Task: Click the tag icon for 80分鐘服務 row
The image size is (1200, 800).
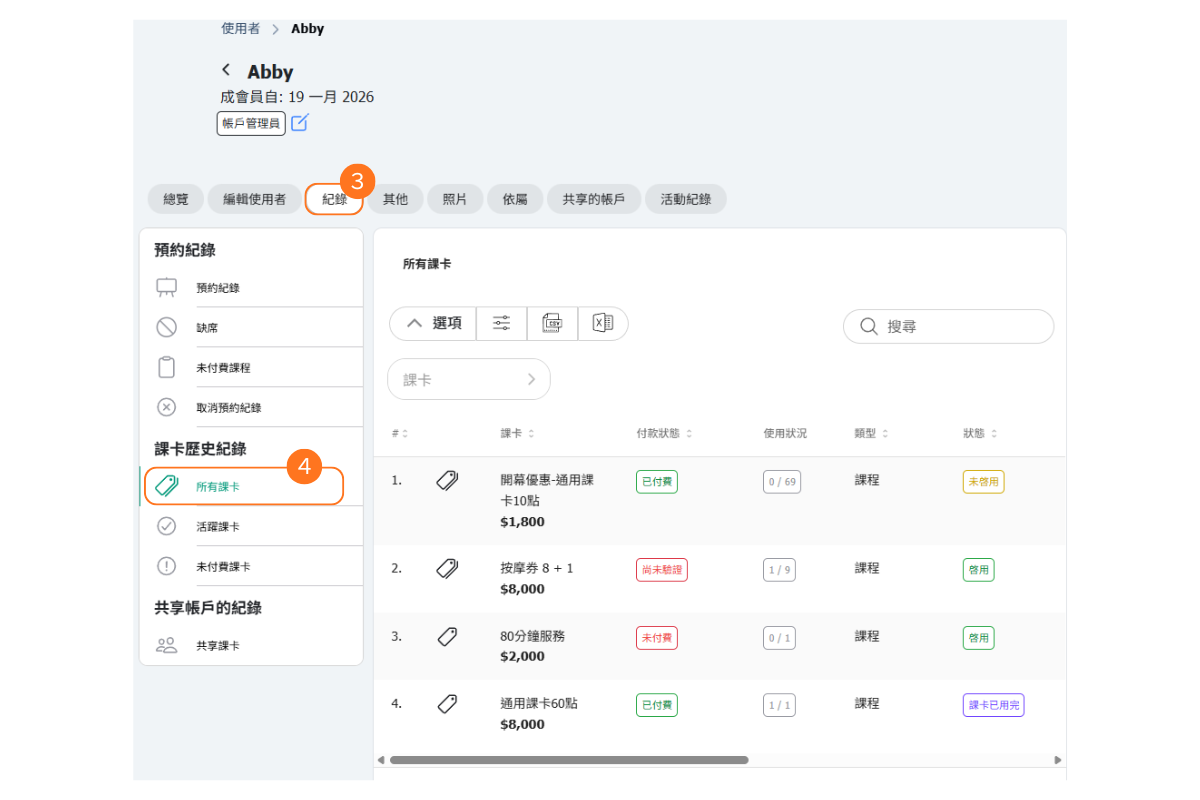Action: [x=447, y=636]
